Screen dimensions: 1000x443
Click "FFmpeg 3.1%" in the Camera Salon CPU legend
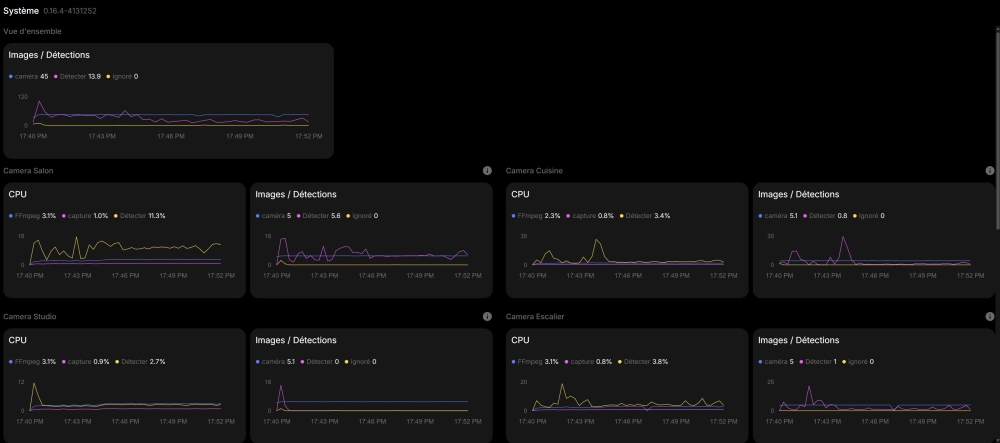pos(33,216)
